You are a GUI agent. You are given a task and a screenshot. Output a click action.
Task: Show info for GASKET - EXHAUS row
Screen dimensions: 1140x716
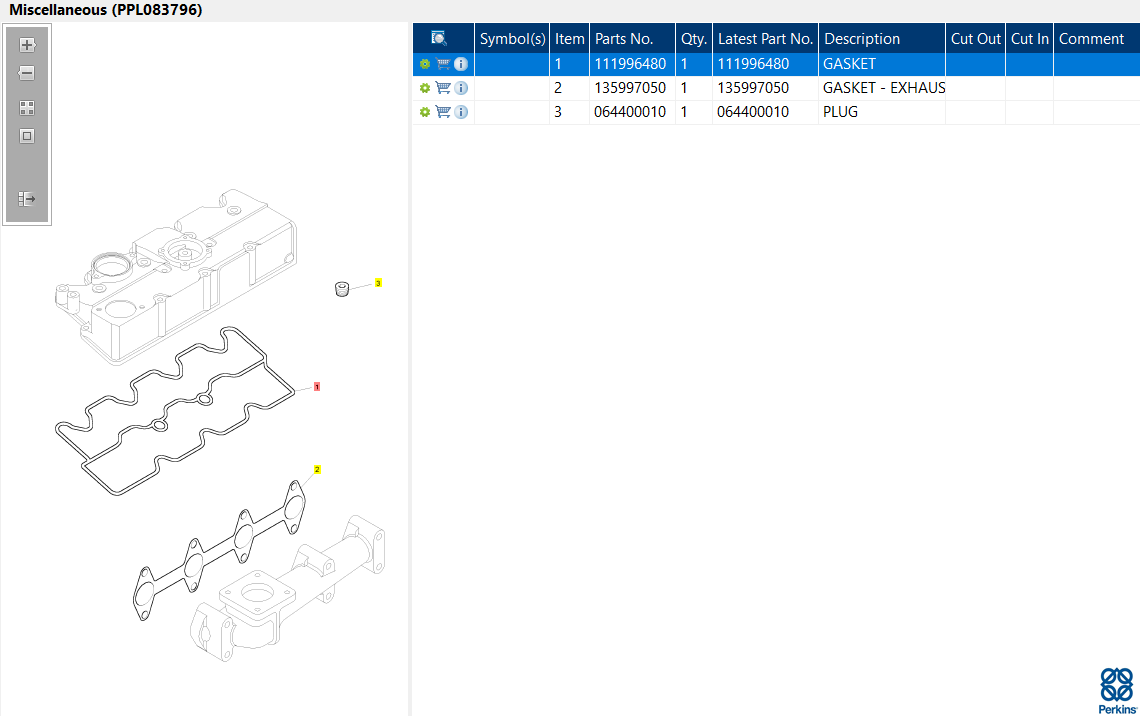(461, 88)
